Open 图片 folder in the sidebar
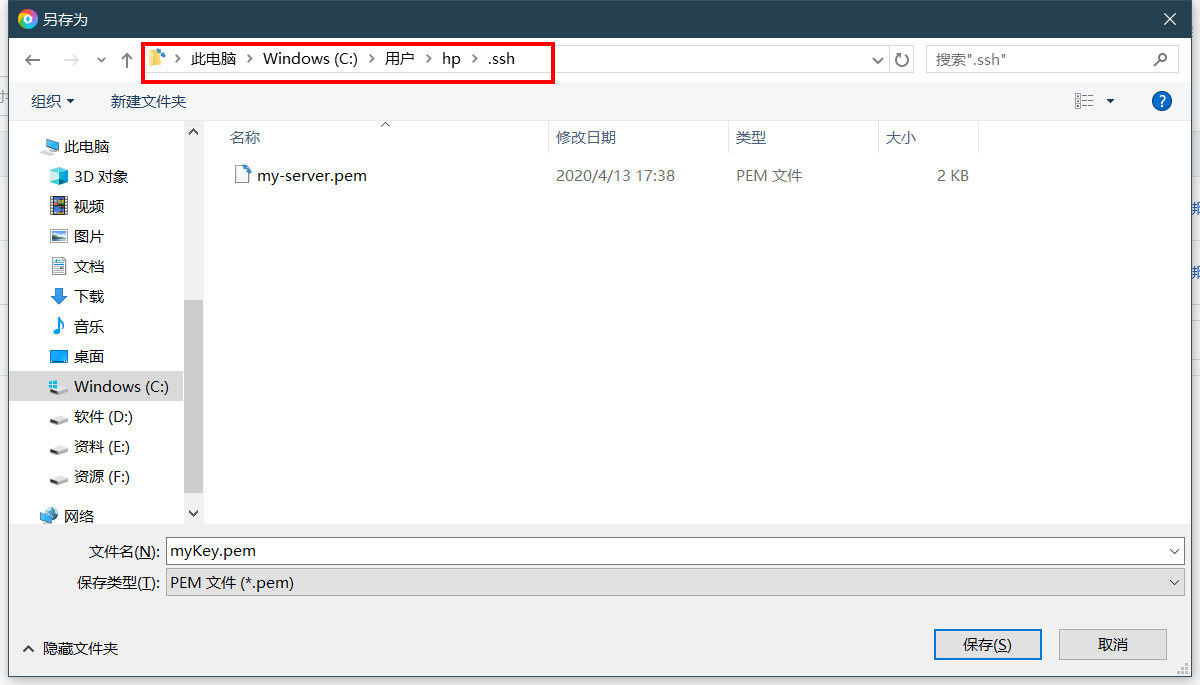1200x685 pixels. 89,236
